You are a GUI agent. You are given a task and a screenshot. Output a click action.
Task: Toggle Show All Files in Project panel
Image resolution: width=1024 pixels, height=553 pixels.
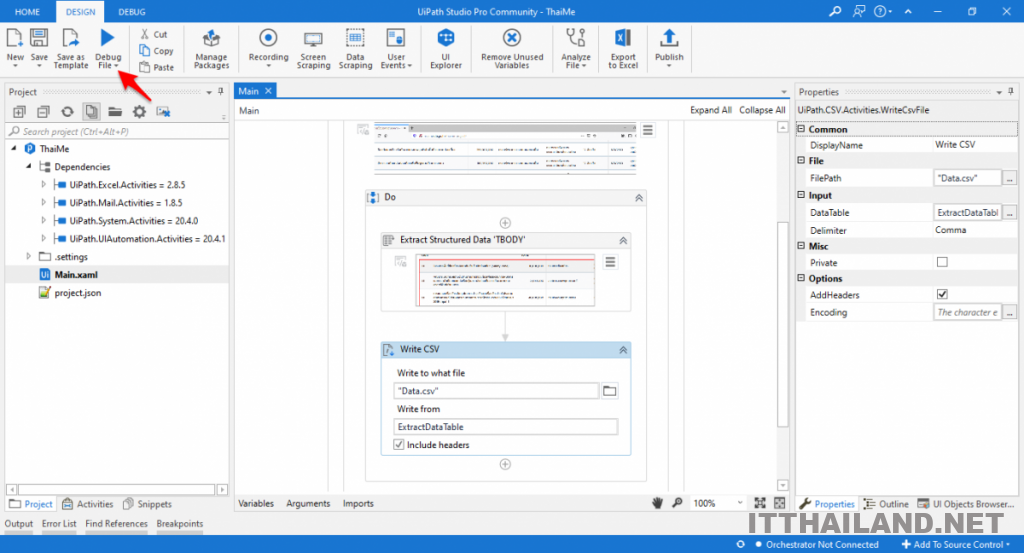91,112
